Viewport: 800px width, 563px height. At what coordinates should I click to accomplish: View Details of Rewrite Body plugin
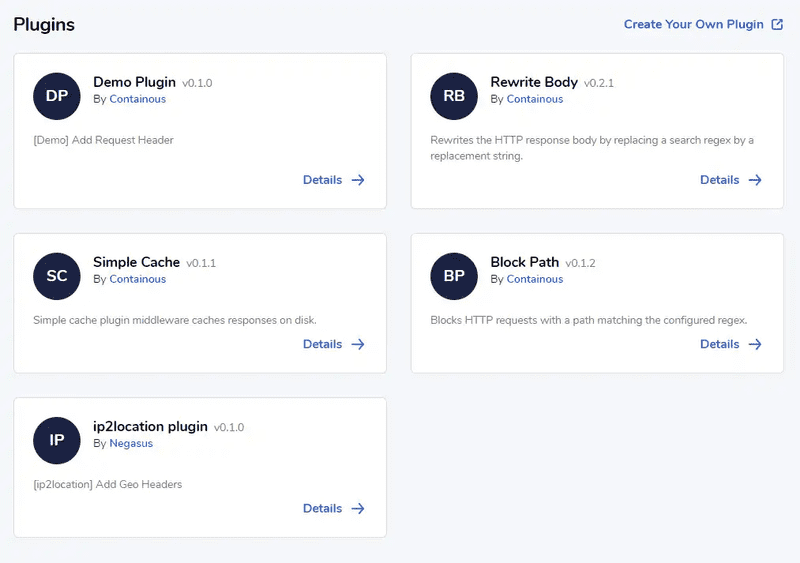(719, 180)
